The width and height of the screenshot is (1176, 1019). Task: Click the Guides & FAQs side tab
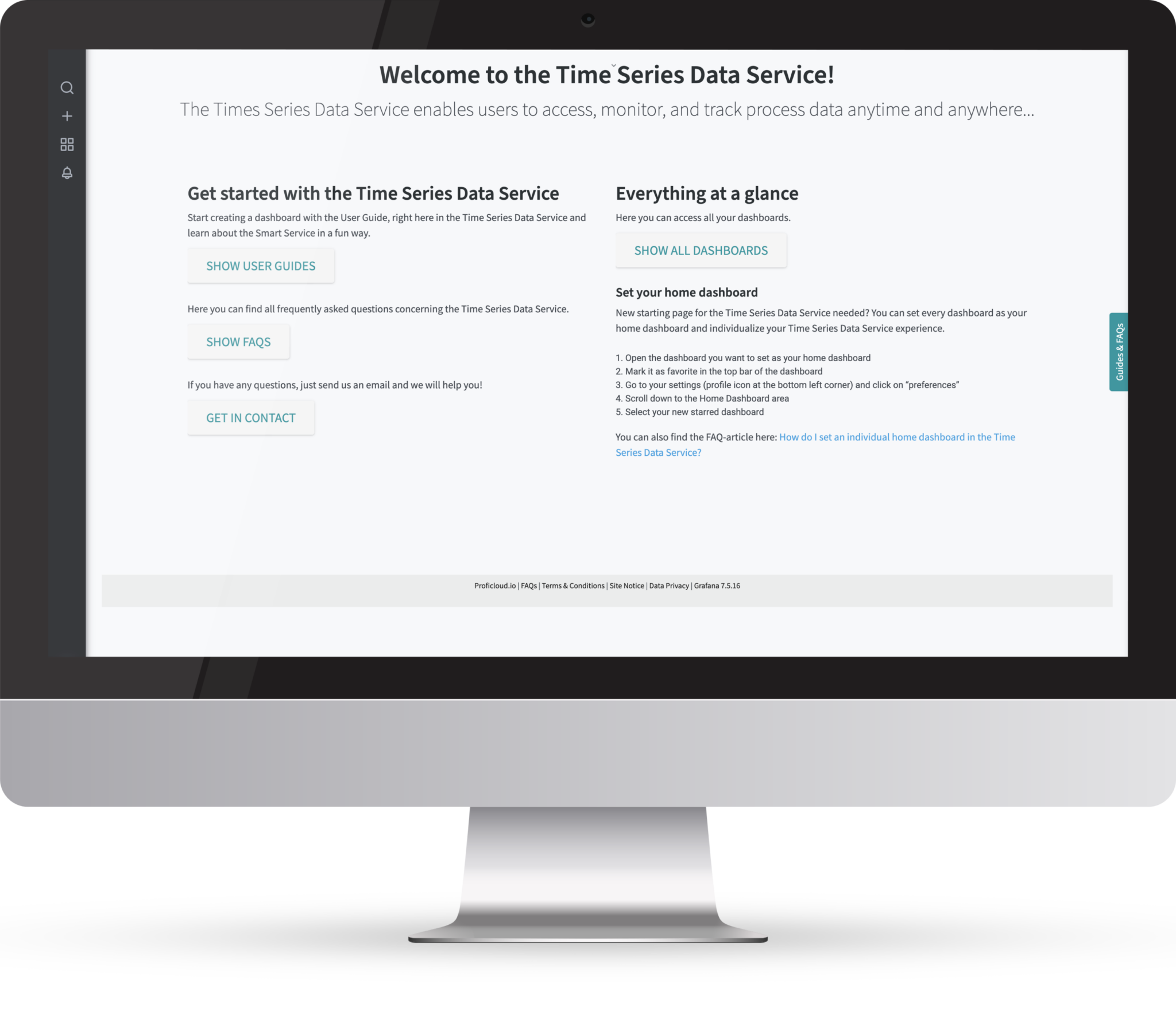click(1118, 350)
